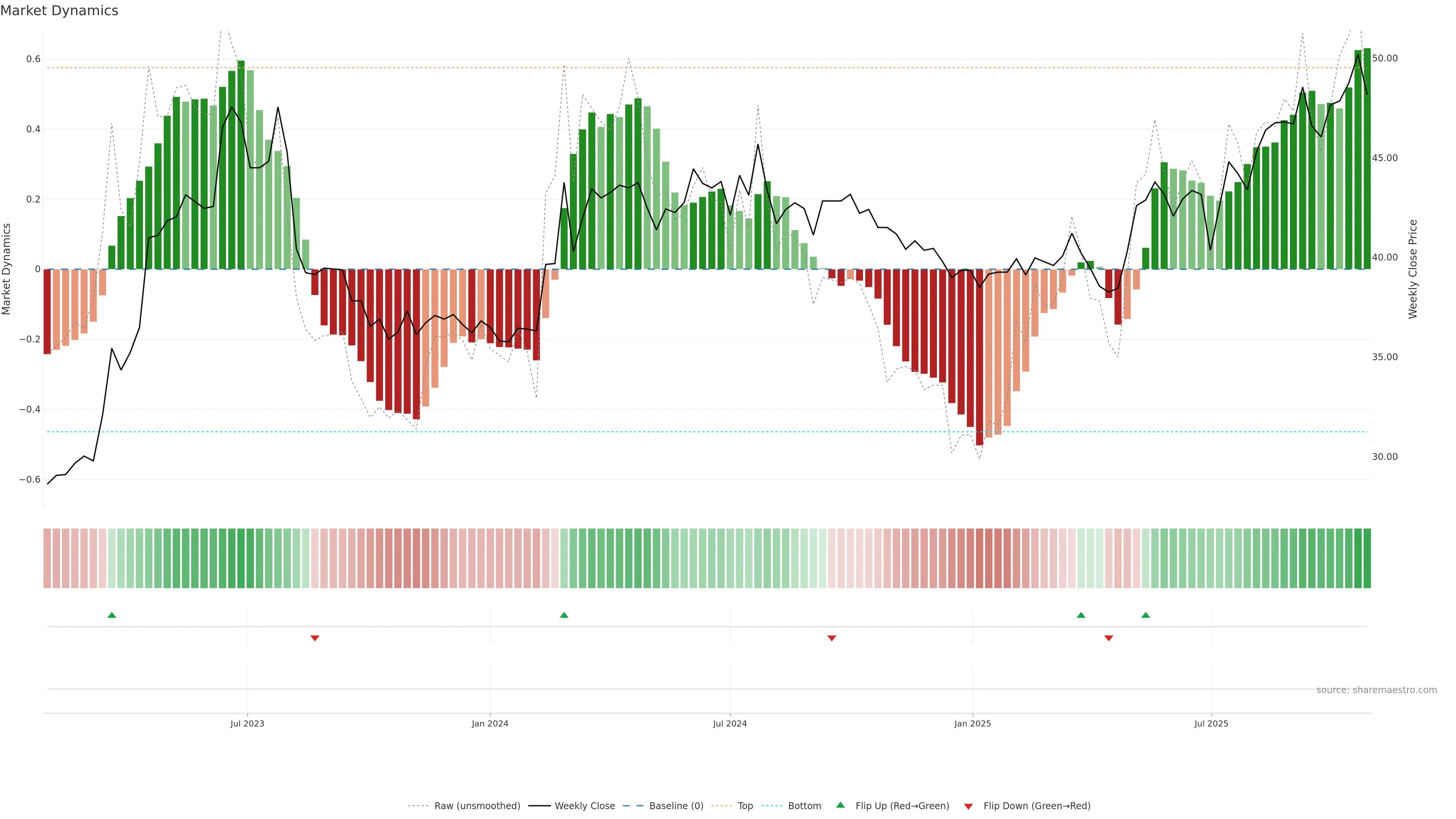Image resolution: width=1456 pixels, height=819 pixels.
Task: Click the Market Dynamics chart title
Action: click(x=60, y=11)
